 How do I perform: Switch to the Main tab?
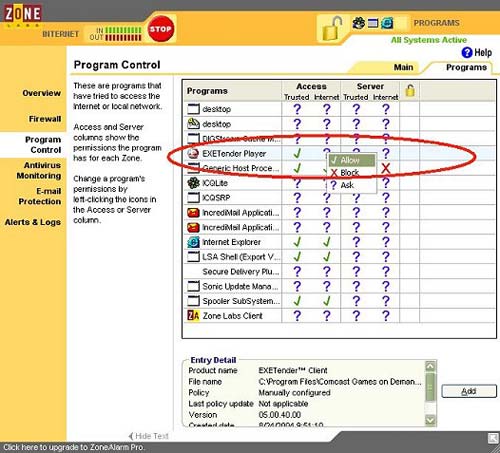coord(403,67)
